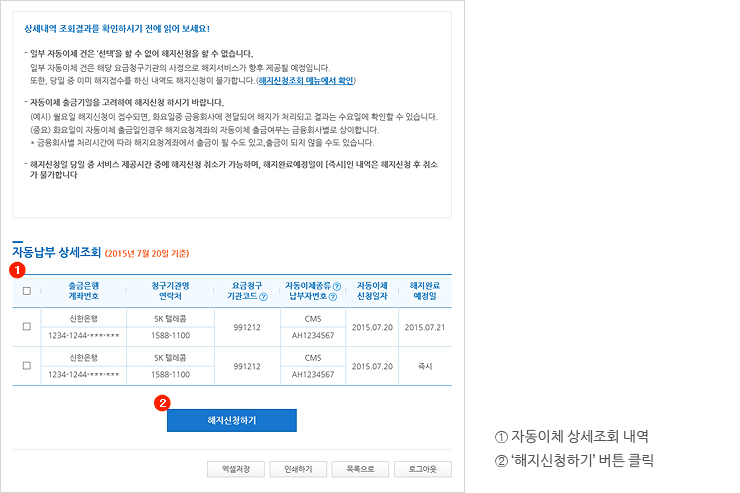Click the 해지완료 예정일 column header
The height and width of the screenshot is (493, 740).
coord(424,291)
